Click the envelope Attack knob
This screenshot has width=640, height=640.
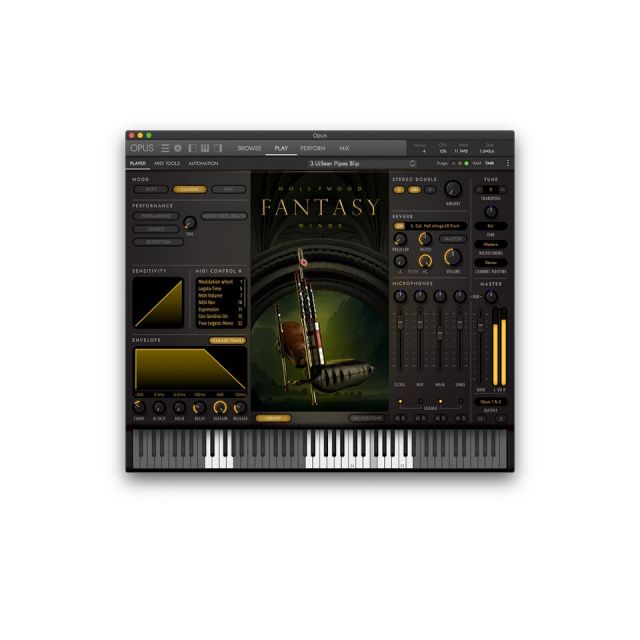[x=159, y=407]
